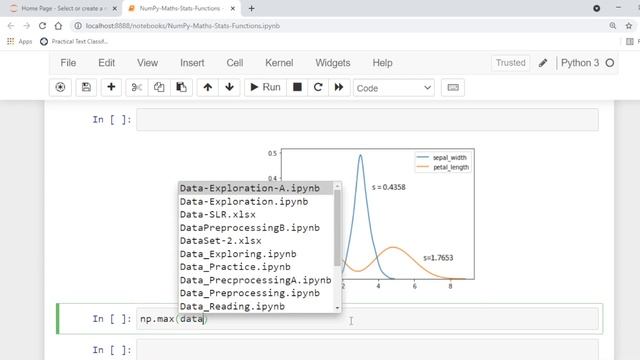Screen dimensions: 640x360
Task: Select Data_Exploring.ipynb completion
Action: point(256,254)
